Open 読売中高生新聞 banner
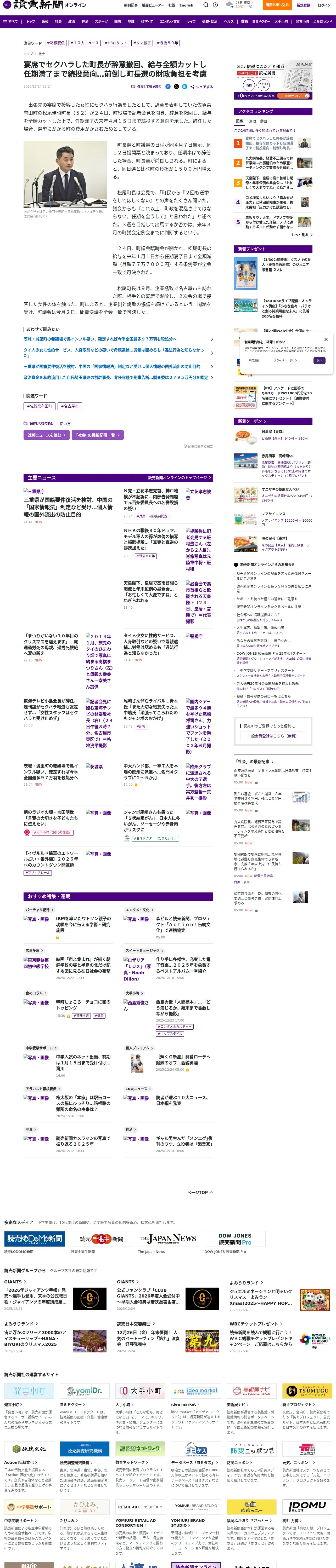This screenshot has width=336, height=1568. (101, 1238)
